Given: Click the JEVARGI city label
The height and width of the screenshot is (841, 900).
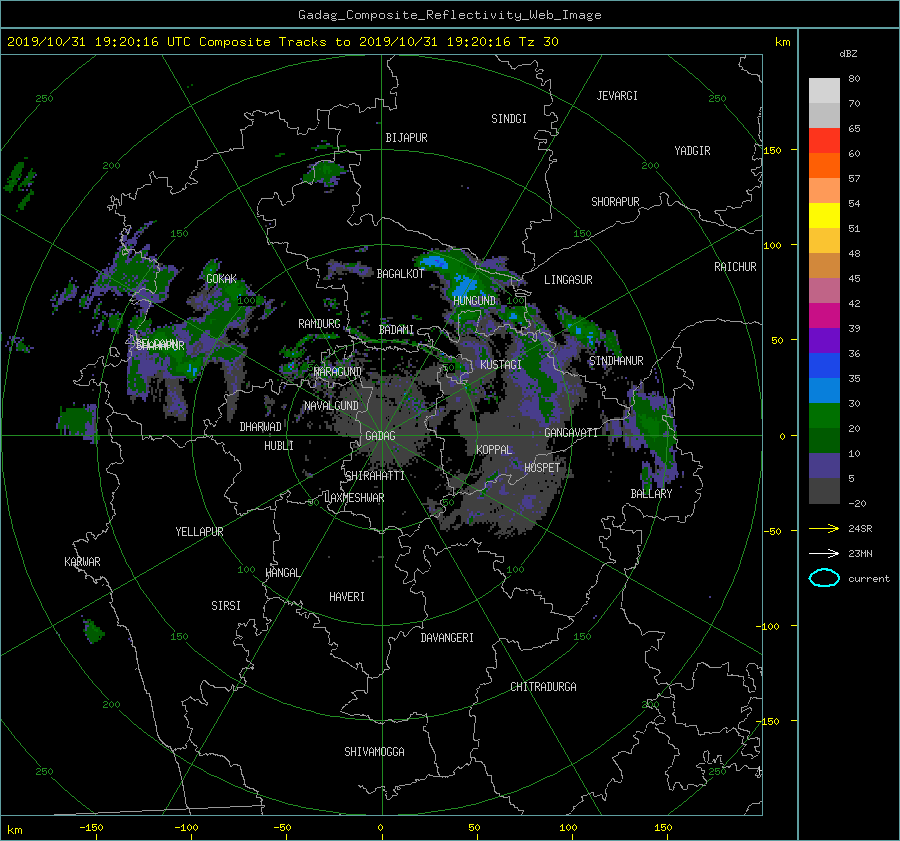Looking at the screenshot, I should pos(617,96).
